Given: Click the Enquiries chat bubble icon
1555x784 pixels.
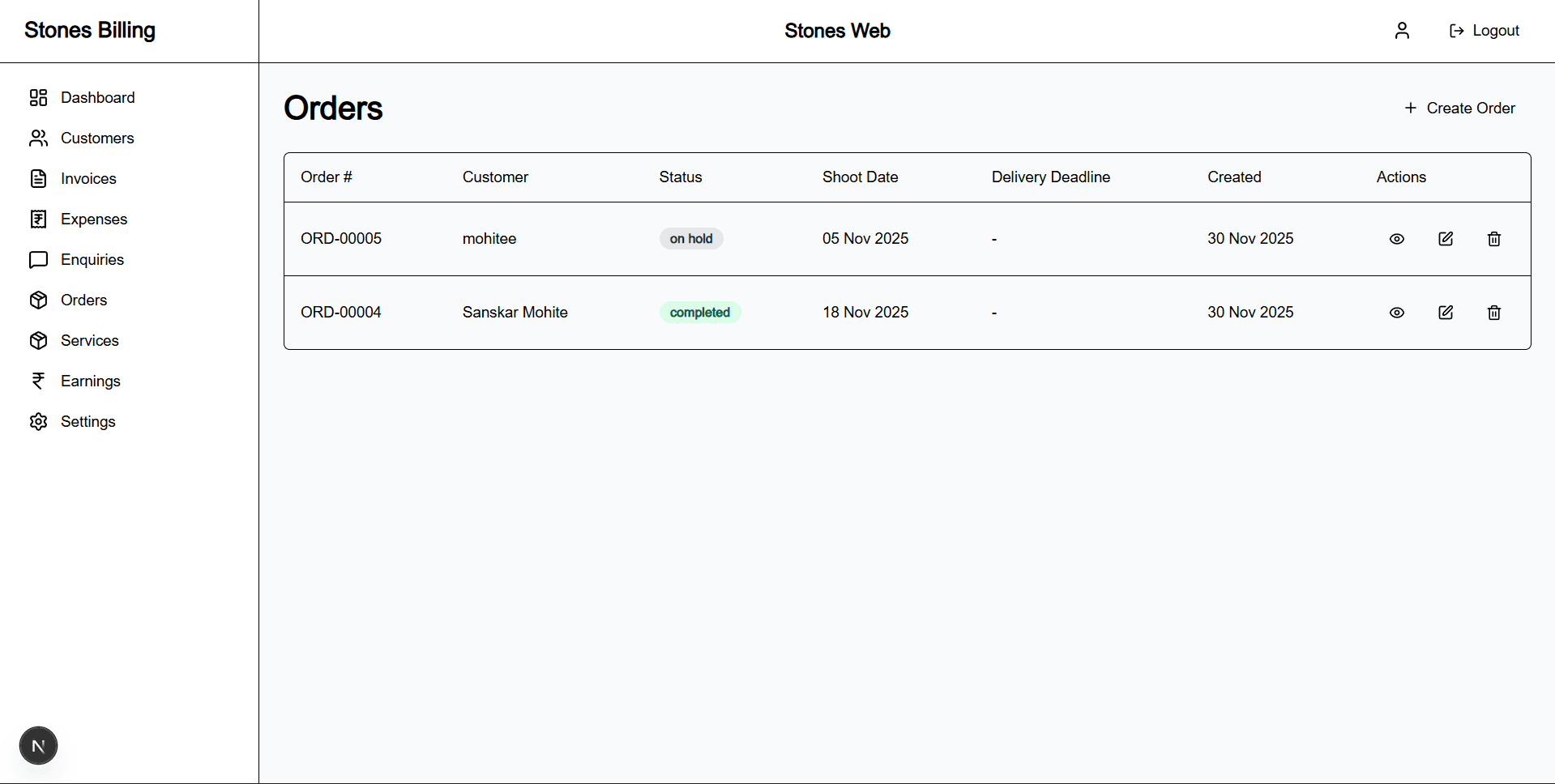Looking at the screenshot, I should tap(38, 259).
